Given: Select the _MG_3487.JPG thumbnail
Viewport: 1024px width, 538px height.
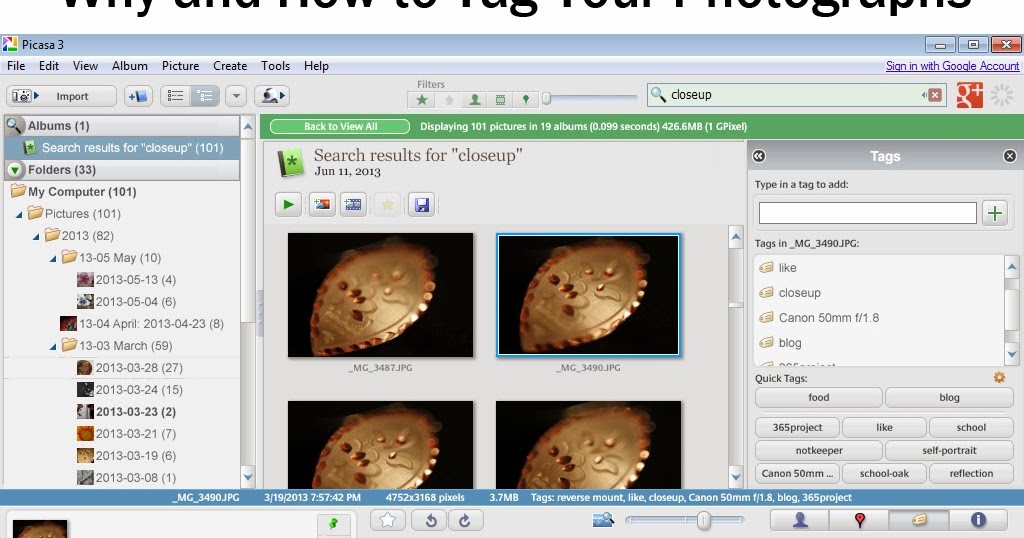Looking at the screenshot, I should coord(380,295).
